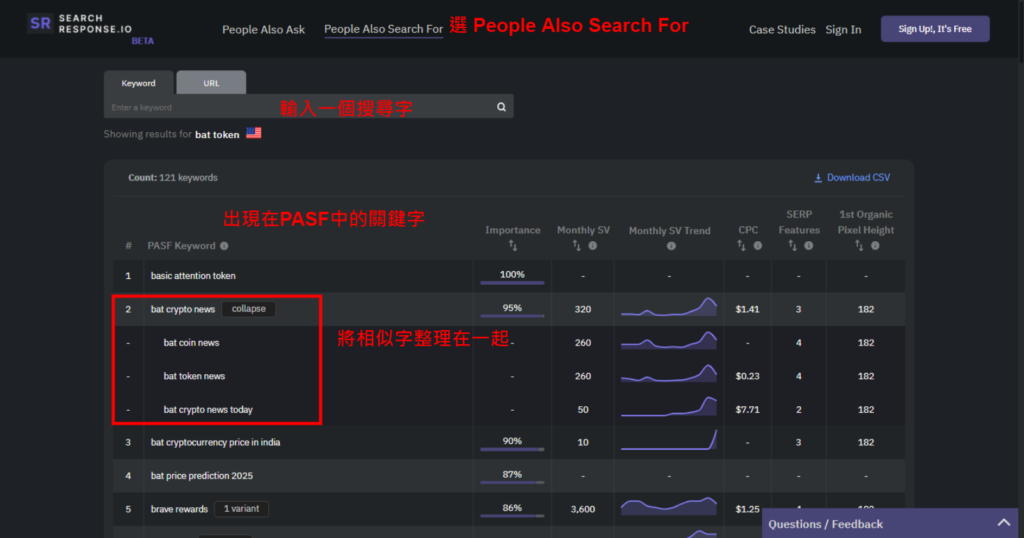Click the Monthly SV info icon

coord(592,246)
